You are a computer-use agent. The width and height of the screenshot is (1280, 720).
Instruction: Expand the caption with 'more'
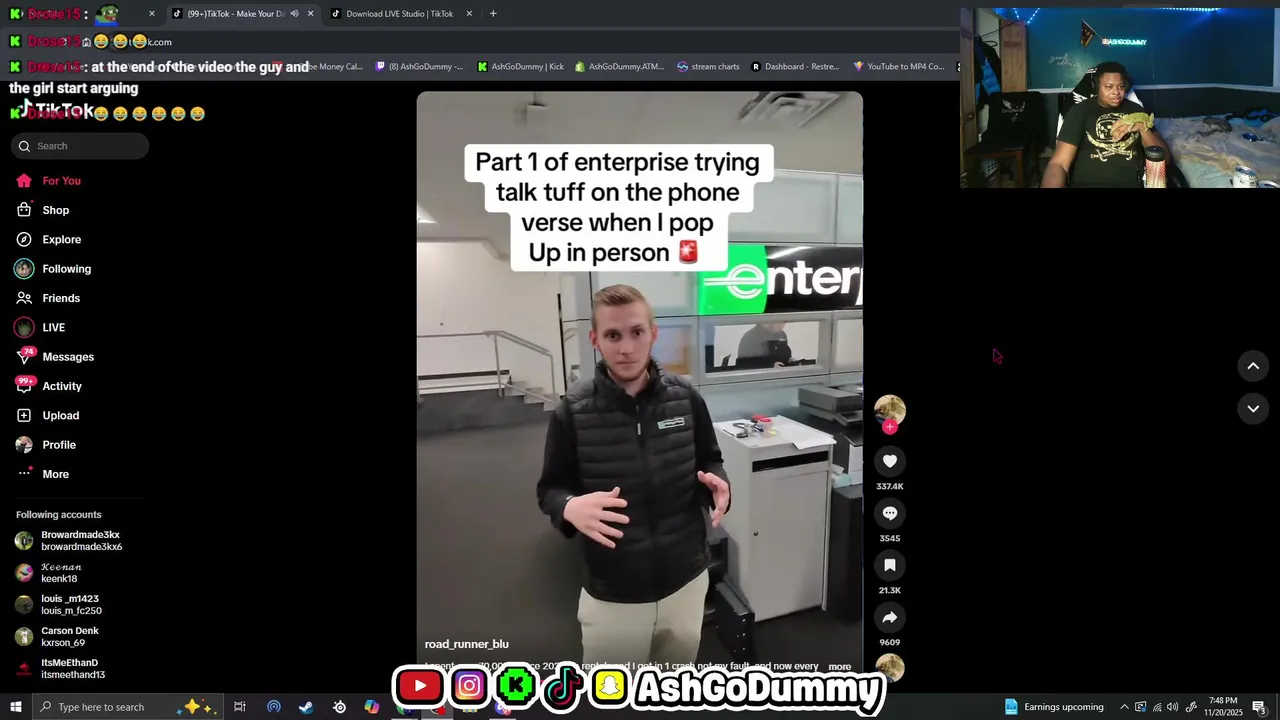point(840,667)
